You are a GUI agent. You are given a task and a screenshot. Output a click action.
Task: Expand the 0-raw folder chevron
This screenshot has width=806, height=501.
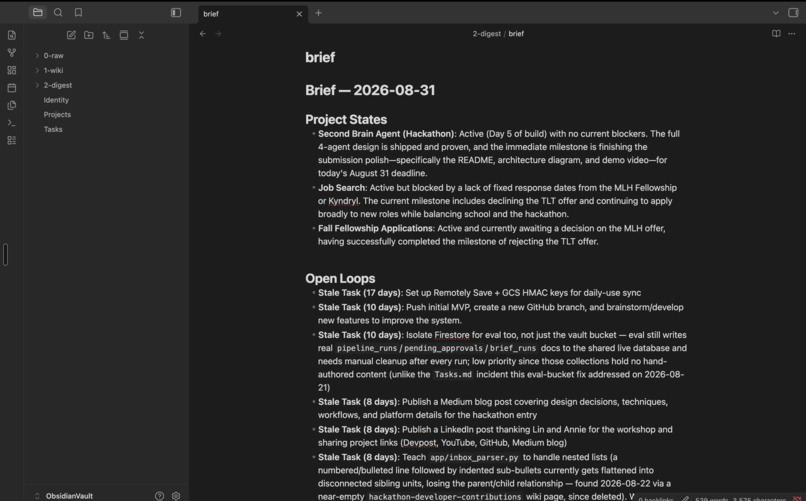click(x=37, y=55)
